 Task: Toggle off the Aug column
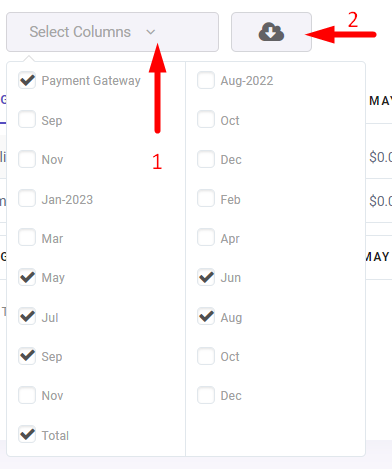pyautogui.click(x=206, y=316)
